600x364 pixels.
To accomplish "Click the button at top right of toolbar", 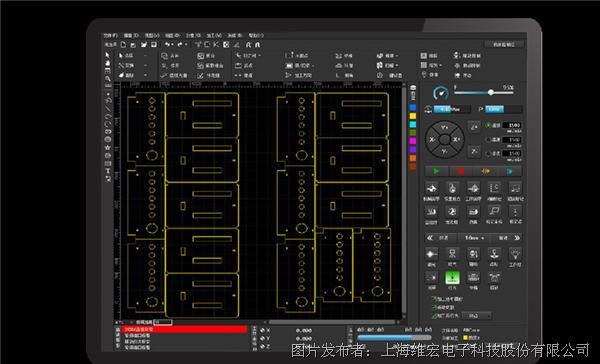I will (x=504, y=44).
